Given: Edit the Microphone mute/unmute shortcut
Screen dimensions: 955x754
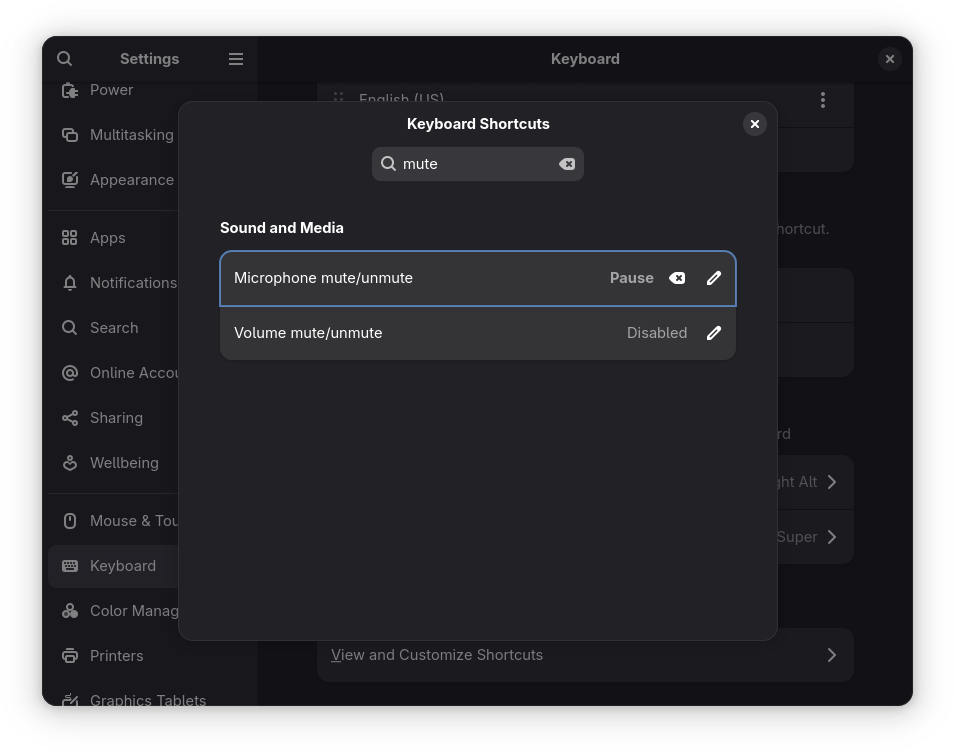Looking at the screenshot, I should [x=713, y=278].
